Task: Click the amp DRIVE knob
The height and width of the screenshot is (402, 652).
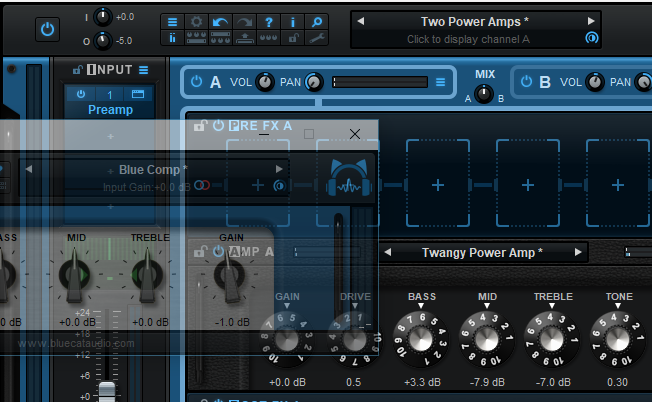Action: pos(354,339)
